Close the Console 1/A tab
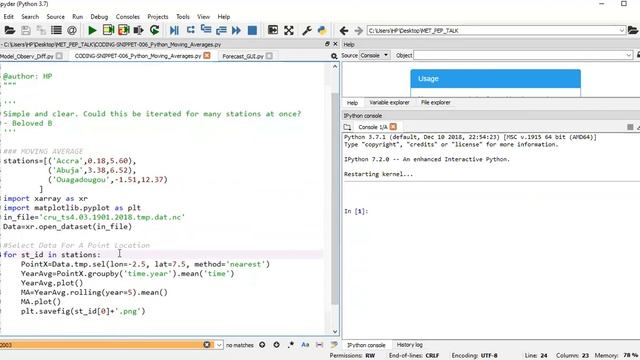640x360 pixels. pyautogui.click(x=393, y=127)
